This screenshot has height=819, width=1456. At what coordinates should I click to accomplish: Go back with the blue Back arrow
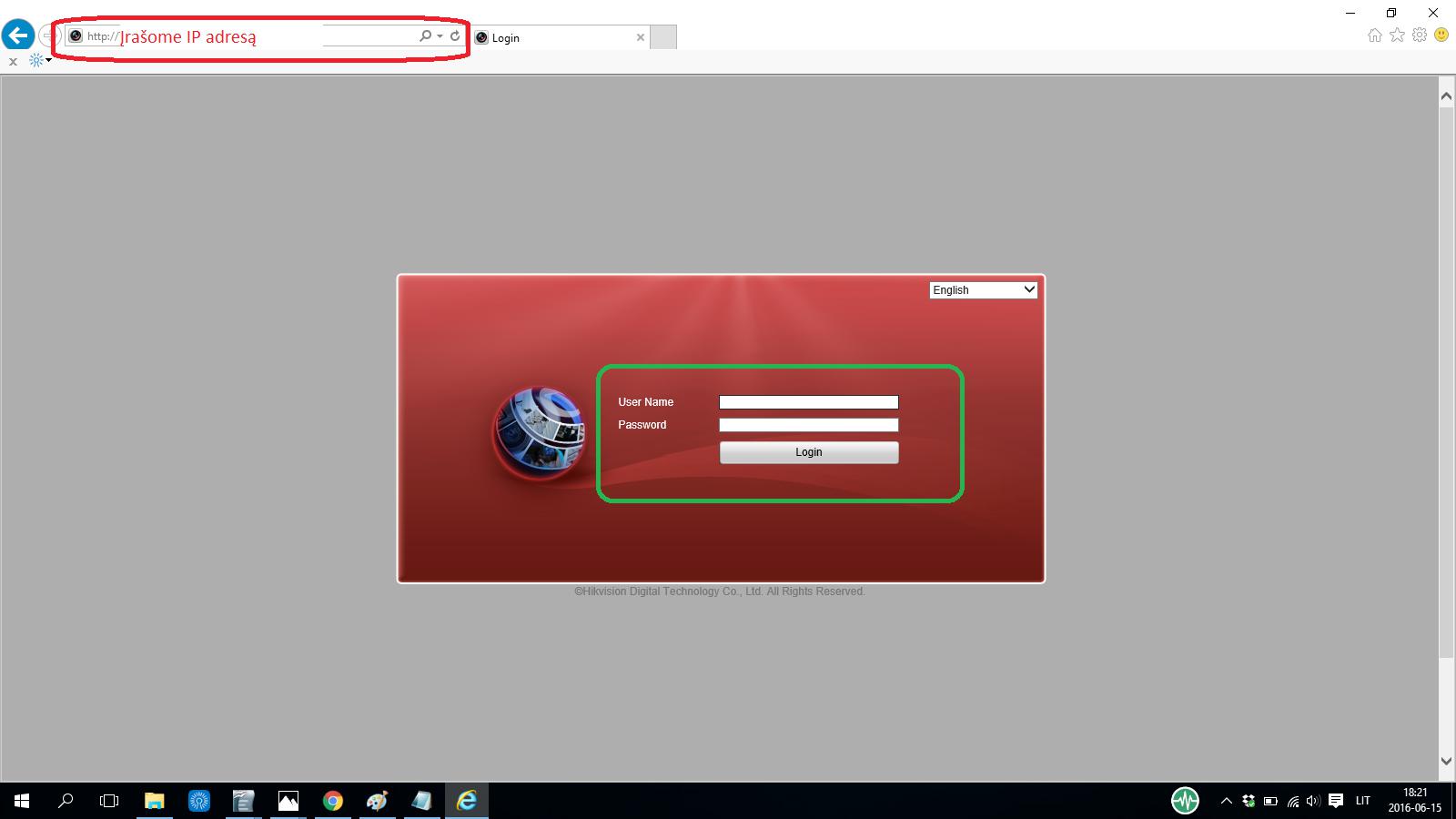pos(18,35)
